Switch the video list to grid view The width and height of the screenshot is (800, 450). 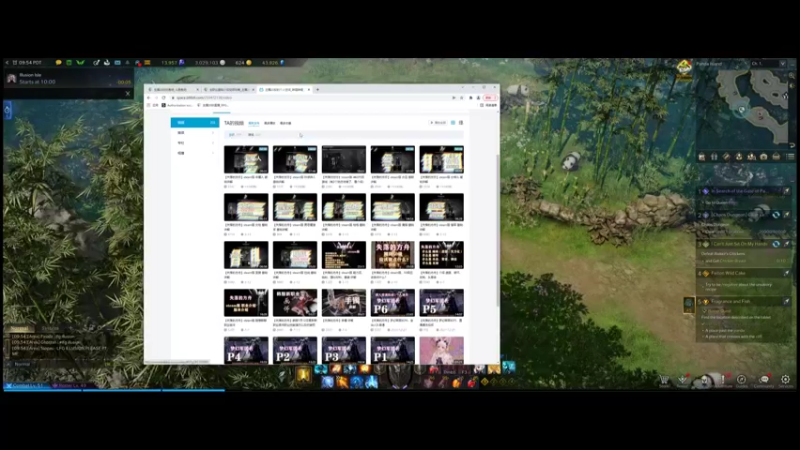[x=453, y=123]
